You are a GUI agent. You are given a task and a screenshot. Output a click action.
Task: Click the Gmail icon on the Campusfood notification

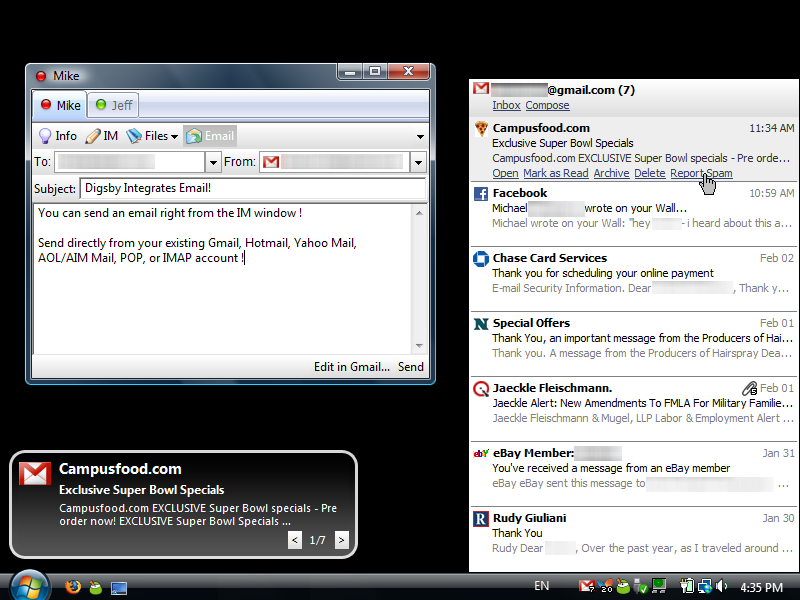(x=35, y=474)
